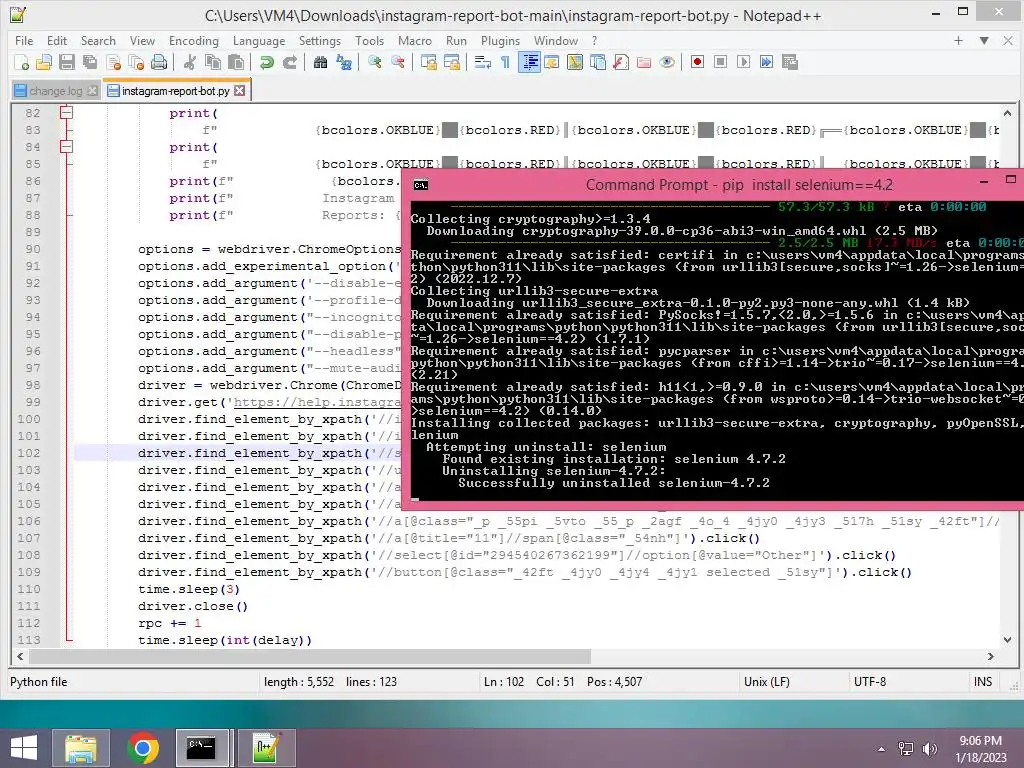This screenshot has height=768, width=1024.
Task: Click the macro Playback icon
Action: [743, 62]
